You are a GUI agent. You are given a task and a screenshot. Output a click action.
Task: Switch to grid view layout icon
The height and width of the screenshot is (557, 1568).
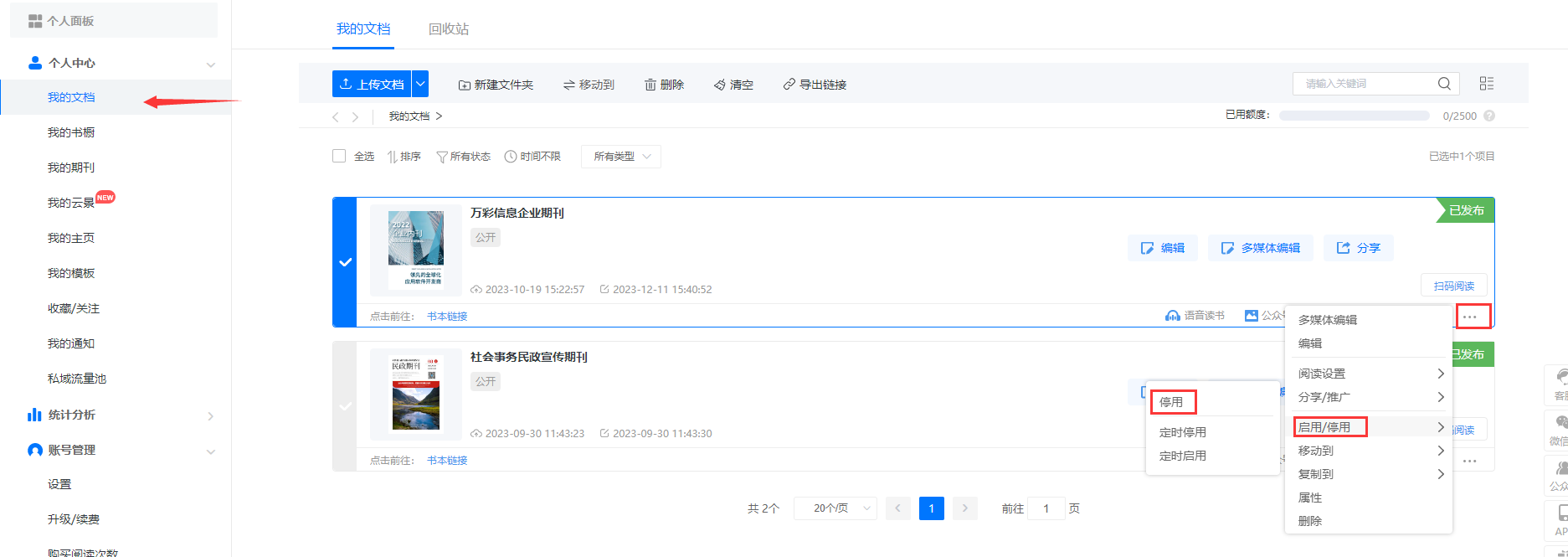[1486, 84]
